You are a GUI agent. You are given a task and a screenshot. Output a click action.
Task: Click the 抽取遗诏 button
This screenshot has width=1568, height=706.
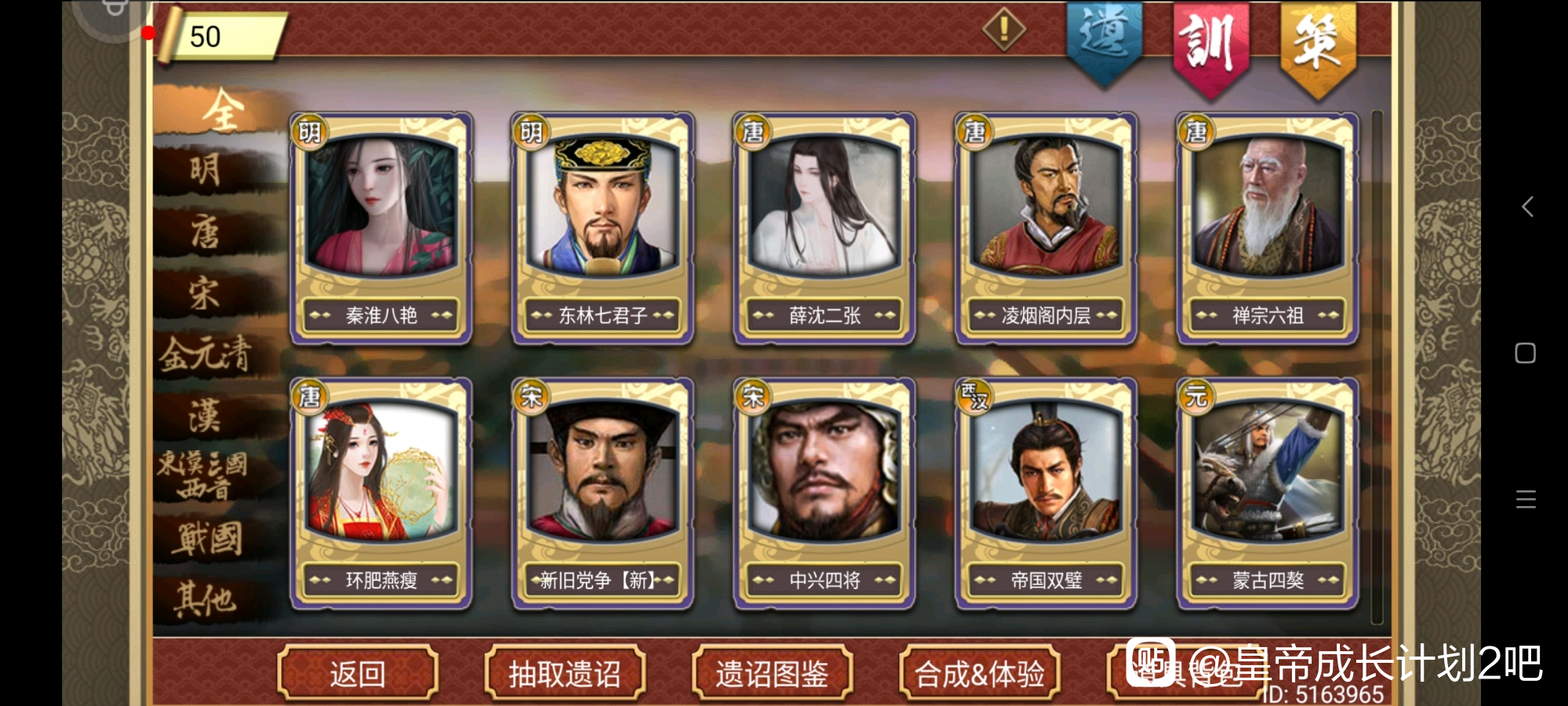click(x=565, y=673)
